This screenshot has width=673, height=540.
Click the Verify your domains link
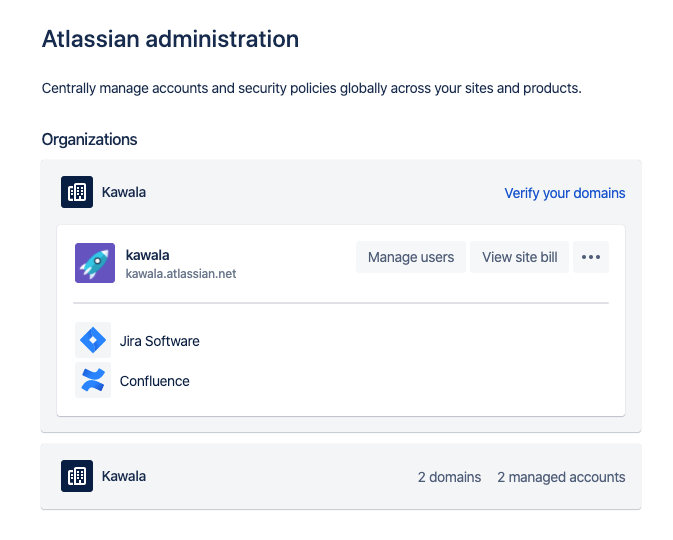coord(564,193)
